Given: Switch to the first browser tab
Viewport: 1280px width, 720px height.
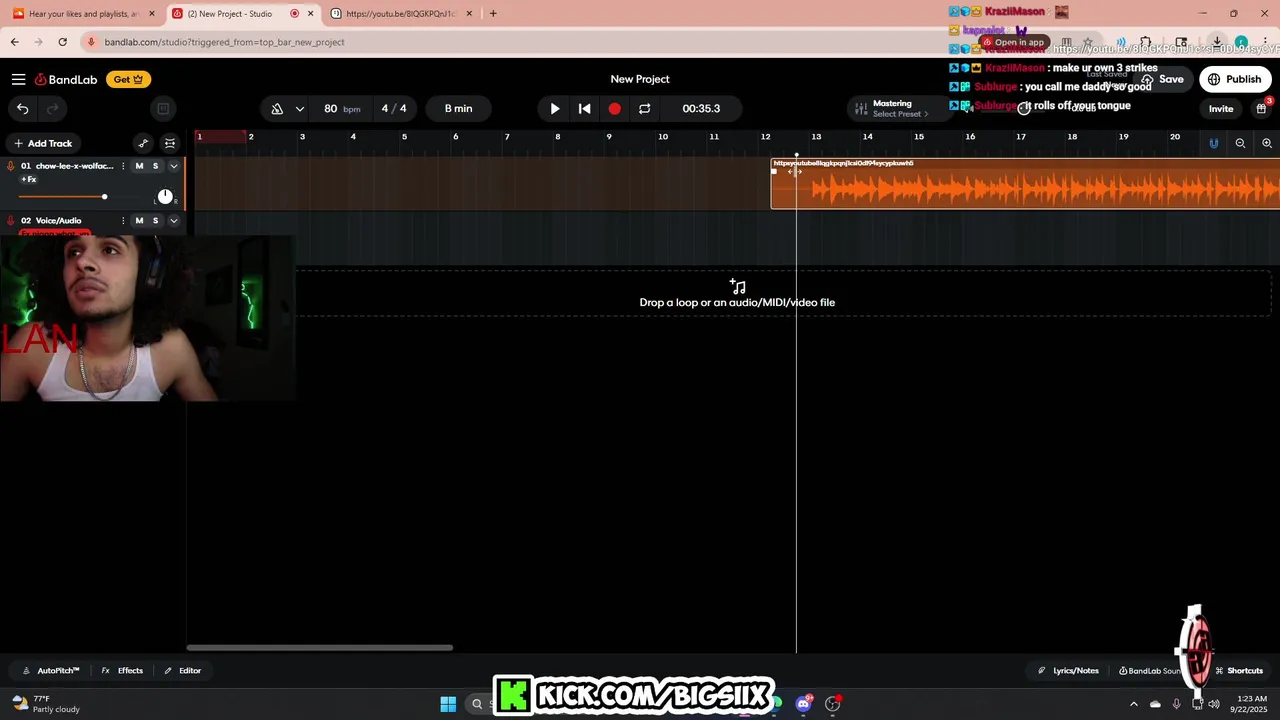Looking at the screenshot, I should click(83, 14).
